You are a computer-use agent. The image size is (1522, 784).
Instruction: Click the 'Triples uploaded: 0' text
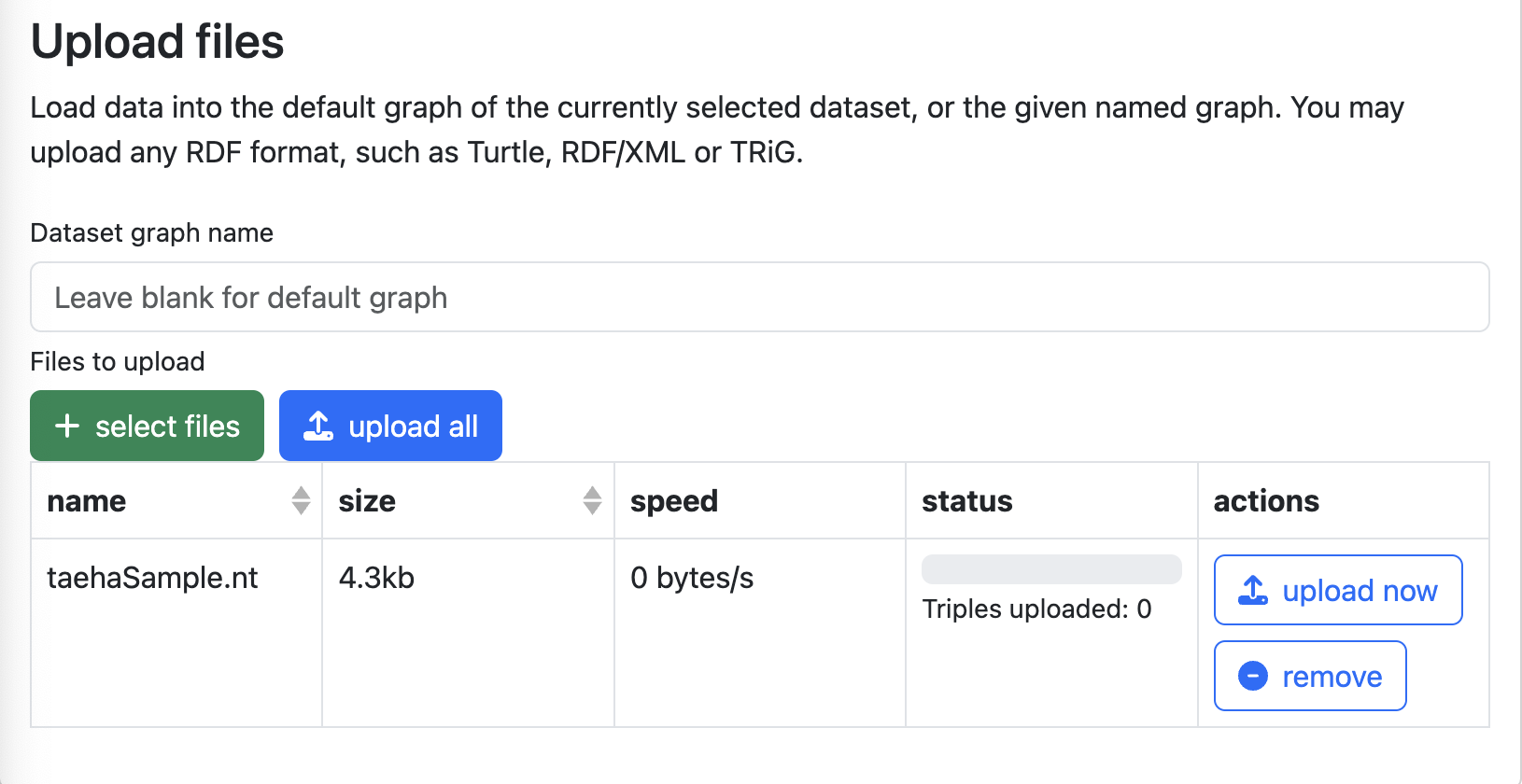pyautogui.click(x=1036, y=609)
